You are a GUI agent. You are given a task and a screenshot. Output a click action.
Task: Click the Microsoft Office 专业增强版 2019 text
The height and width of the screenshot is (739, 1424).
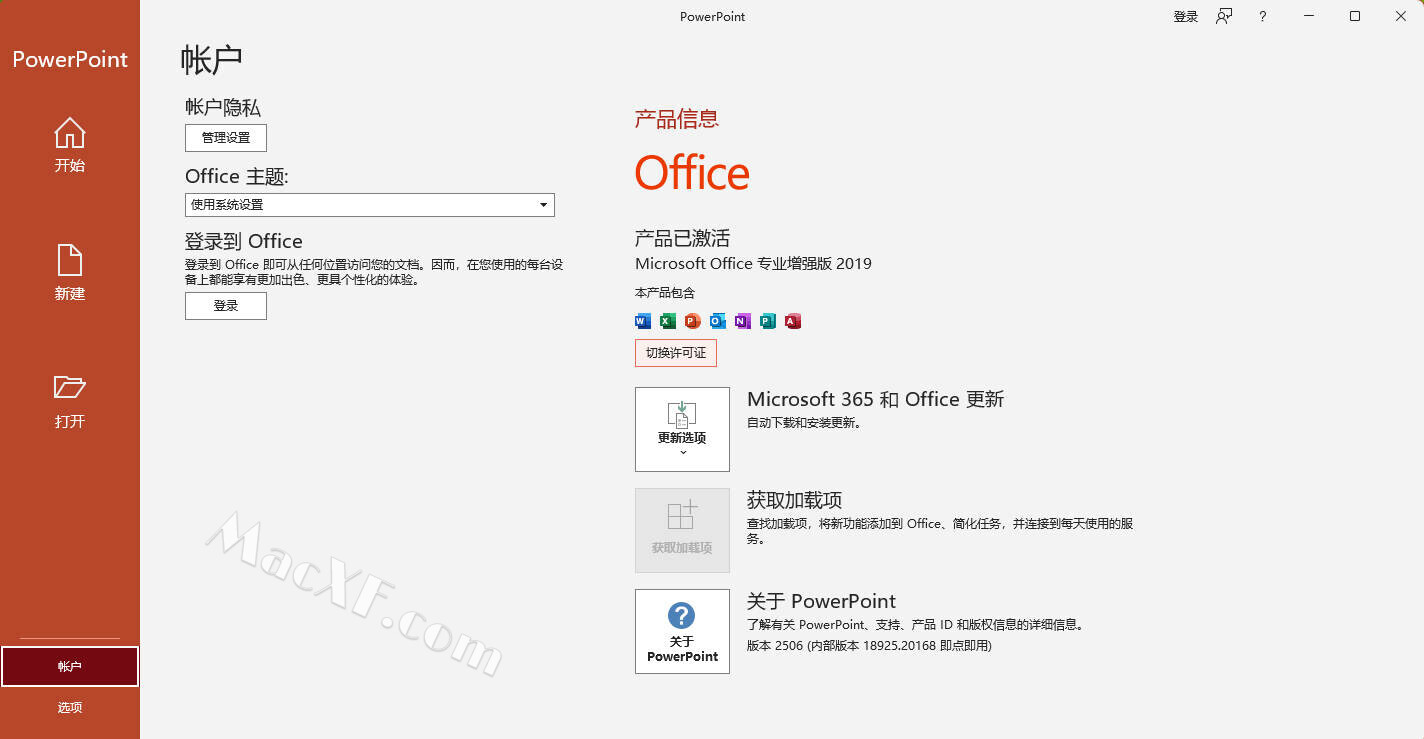coord(753,264)
